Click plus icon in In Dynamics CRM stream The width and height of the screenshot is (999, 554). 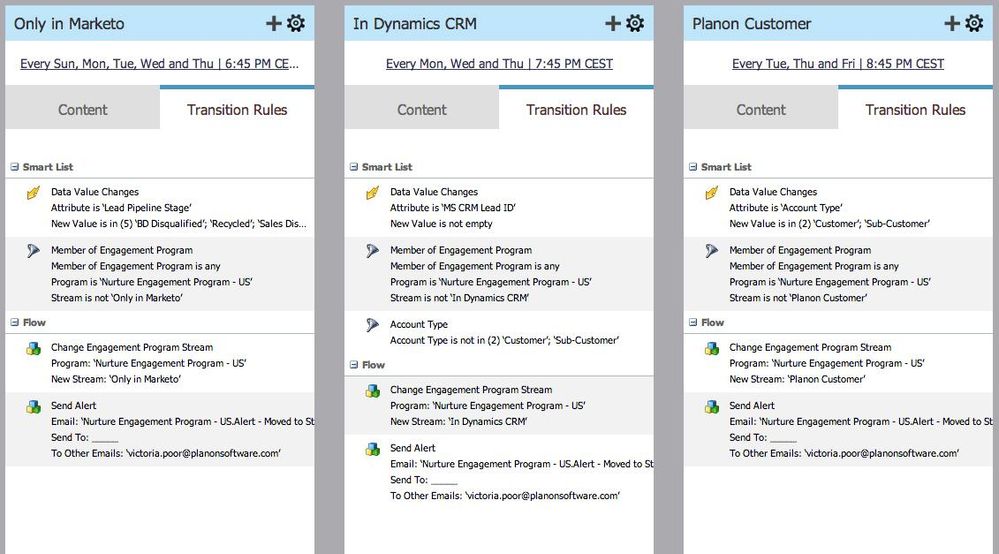pos(613,24)
